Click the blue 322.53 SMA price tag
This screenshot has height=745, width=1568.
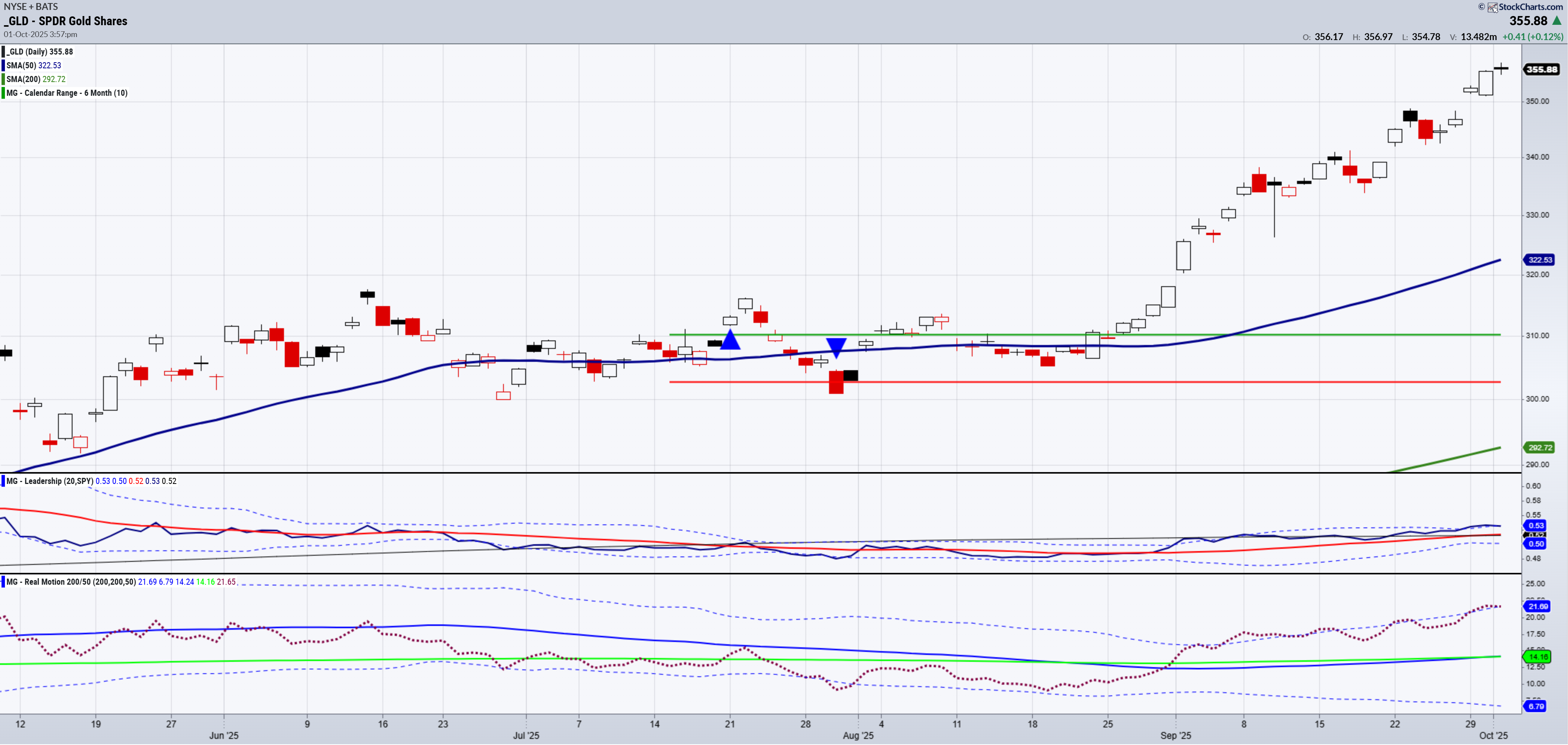pos(1539,260)
